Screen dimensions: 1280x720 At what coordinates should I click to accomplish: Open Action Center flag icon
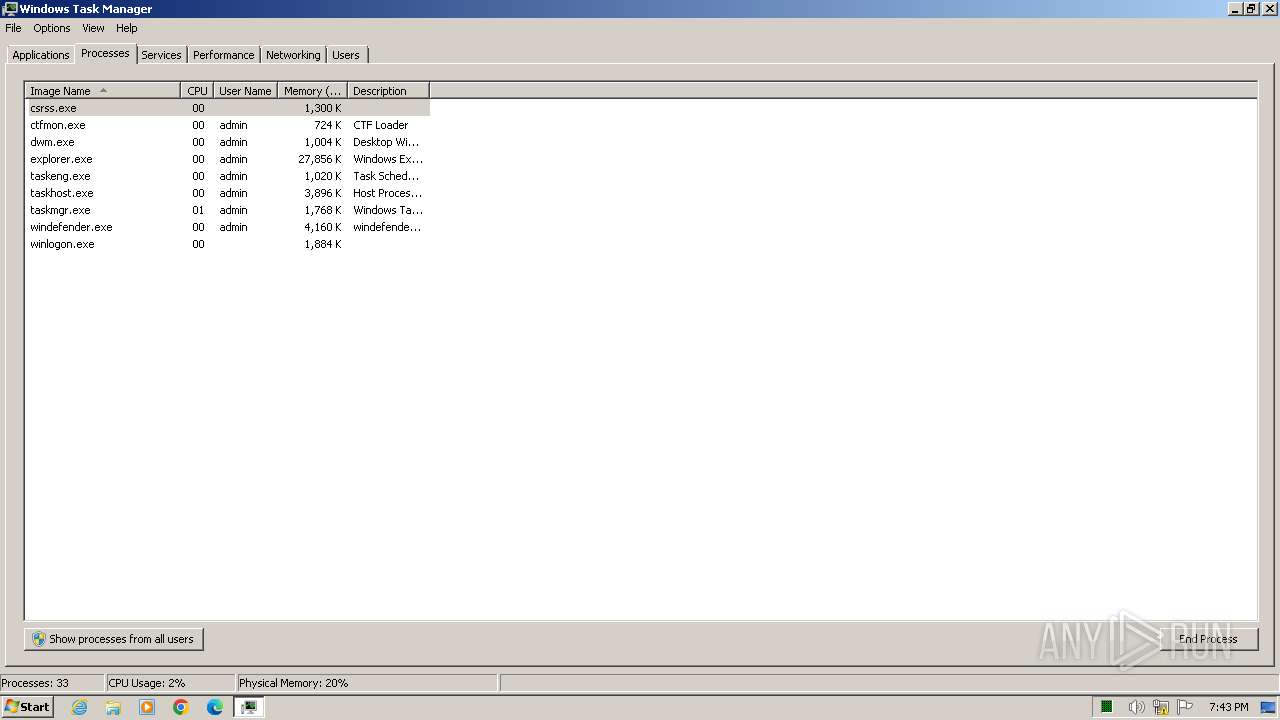1186,707
